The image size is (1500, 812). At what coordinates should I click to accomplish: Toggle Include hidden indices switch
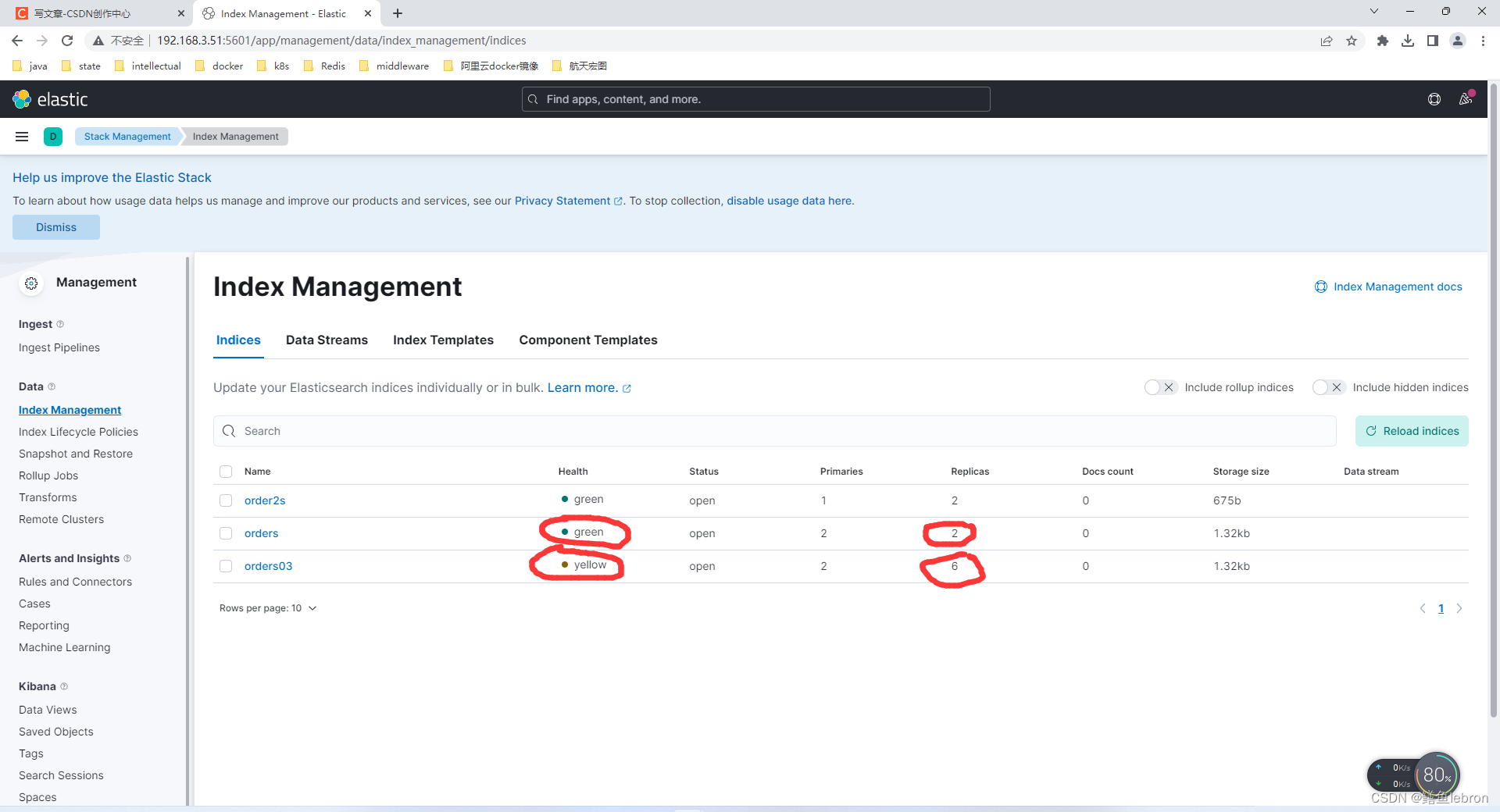[1328, 387]
